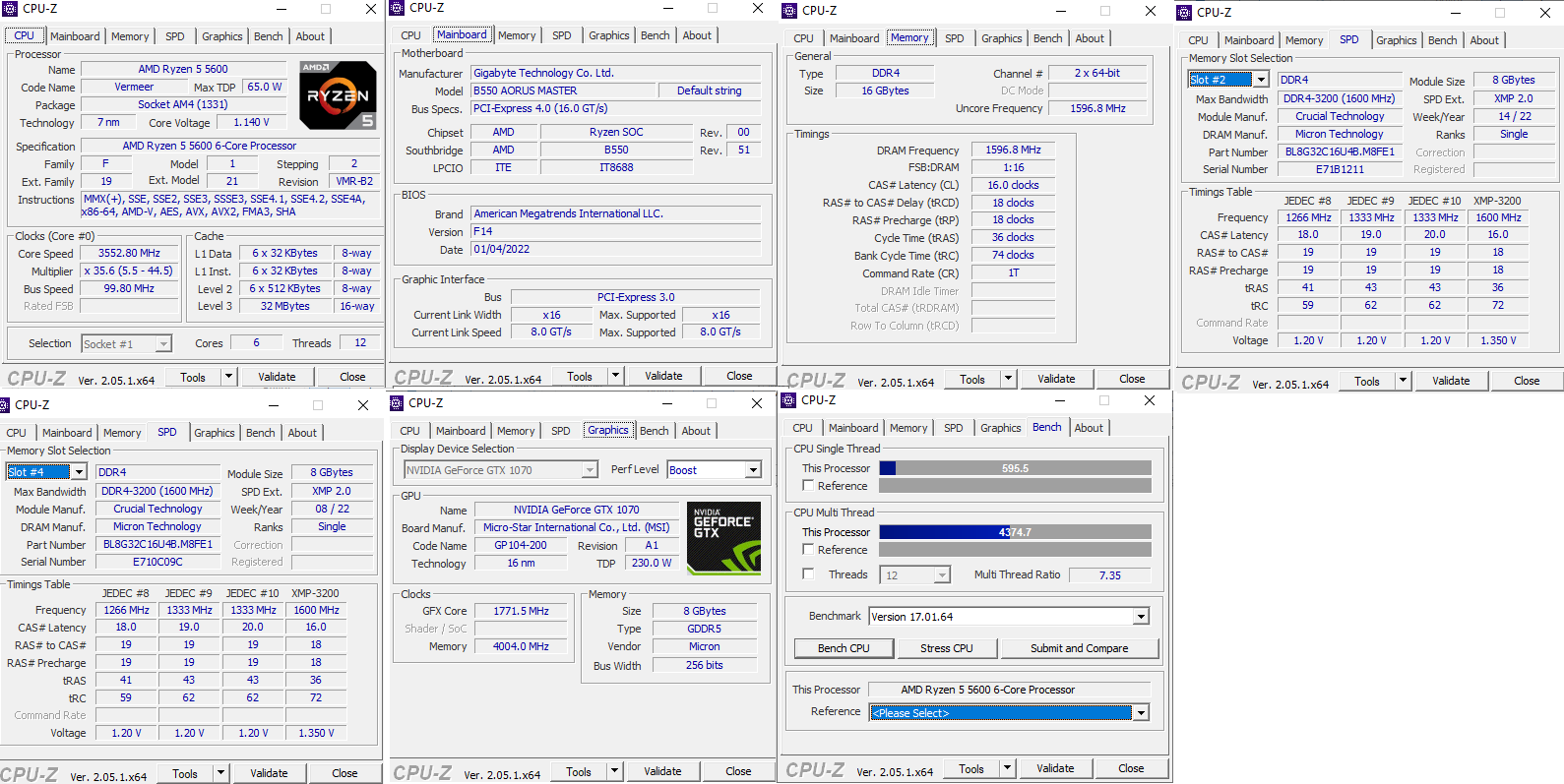Expand Tools arrow in the CPU tab window
Screen dimensions: 1564x784
pos(228,377)
